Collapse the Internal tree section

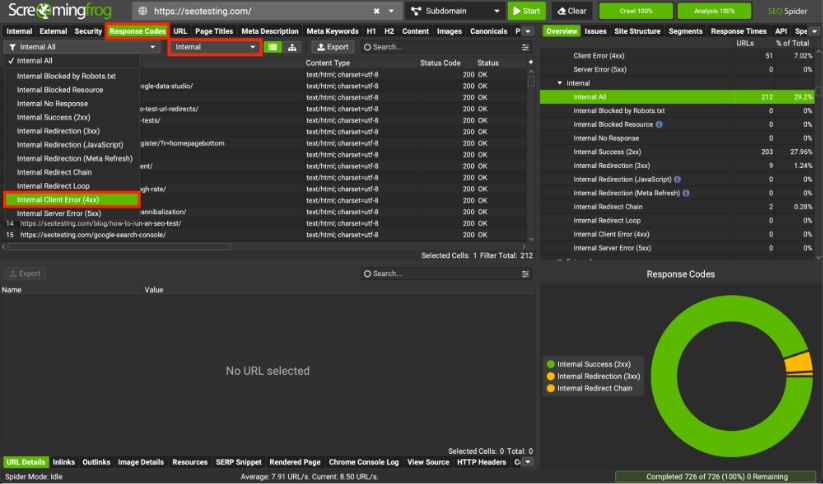(560, 83)
